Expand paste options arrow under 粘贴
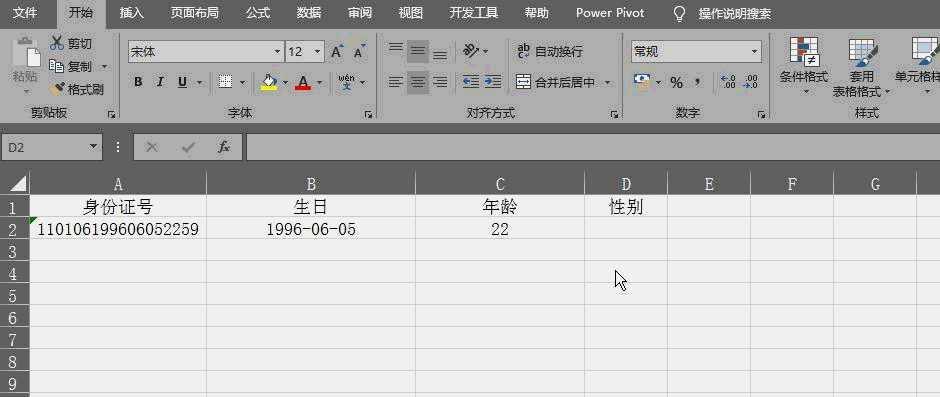 pyautogui.click(x=26, y=92)
